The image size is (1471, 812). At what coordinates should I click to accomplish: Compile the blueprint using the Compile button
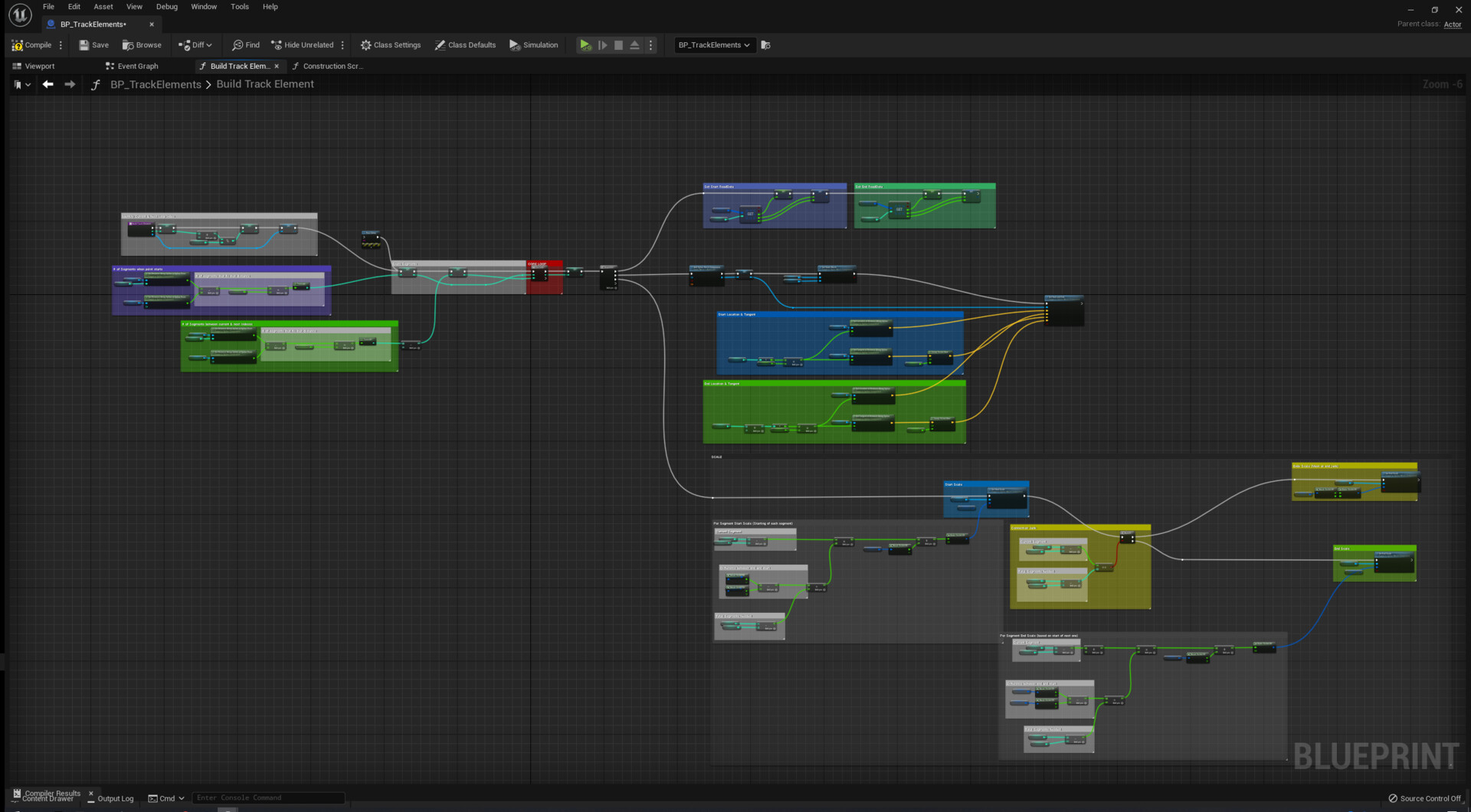click(x=31, y=45)
